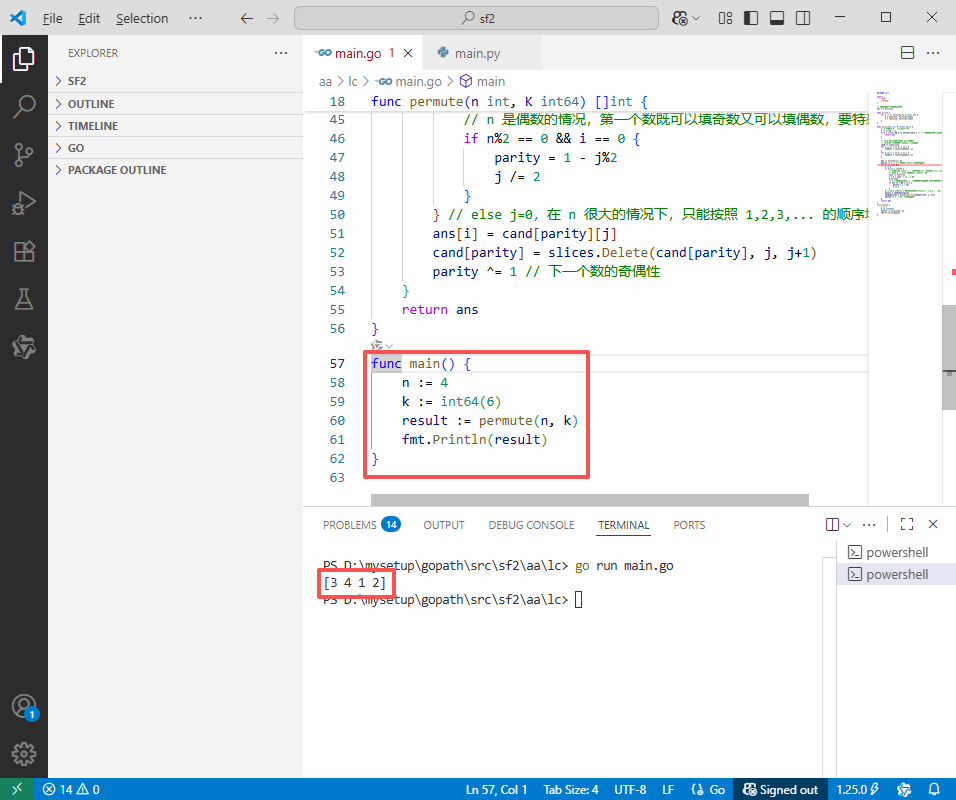This screenshot has height=800, width=956.
Task: Expand the SF2 folder section
Action: tap(176, 81)
